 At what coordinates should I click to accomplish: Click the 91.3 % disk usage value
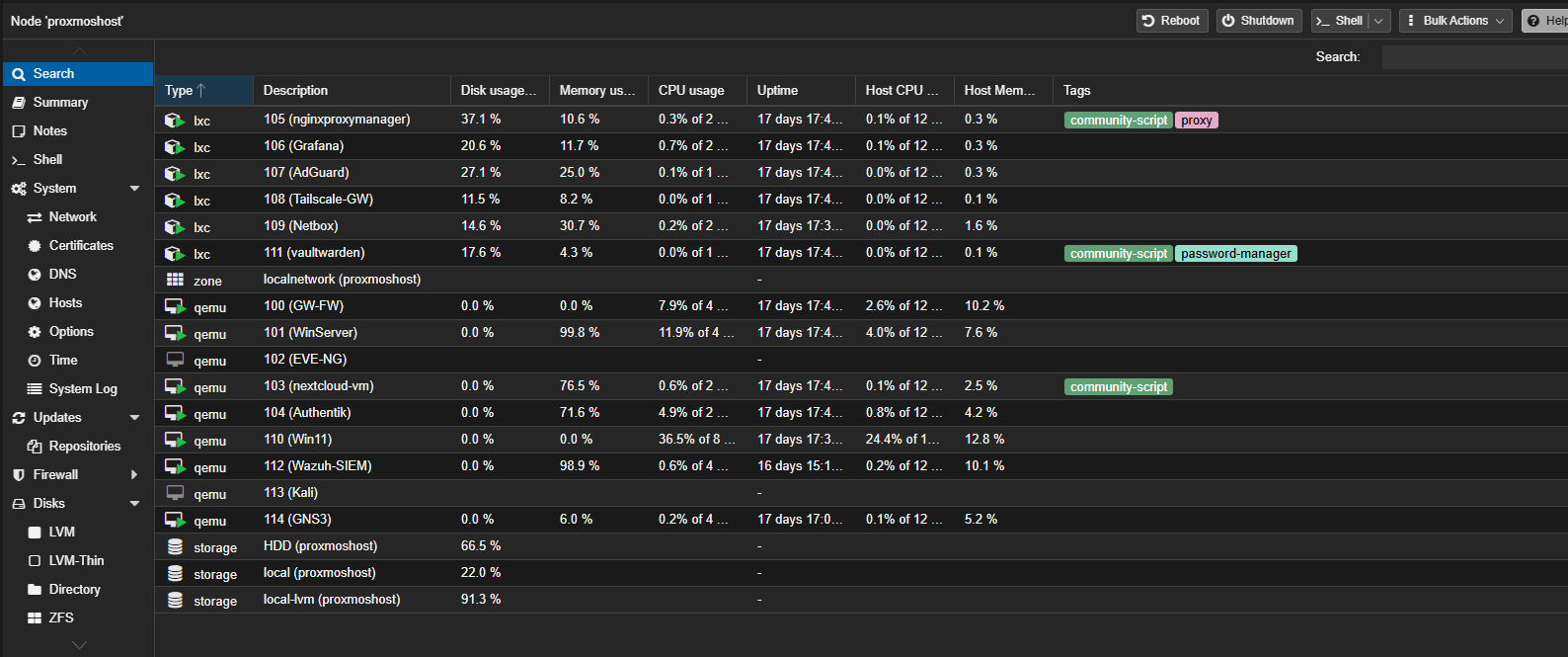pos(481,599)
